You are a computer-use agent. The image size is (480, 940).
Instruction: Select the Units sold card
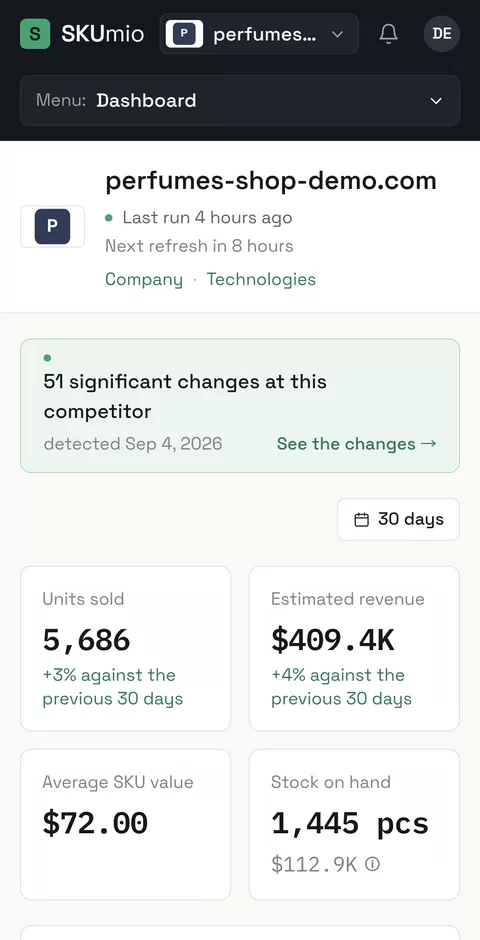point(125,649)
